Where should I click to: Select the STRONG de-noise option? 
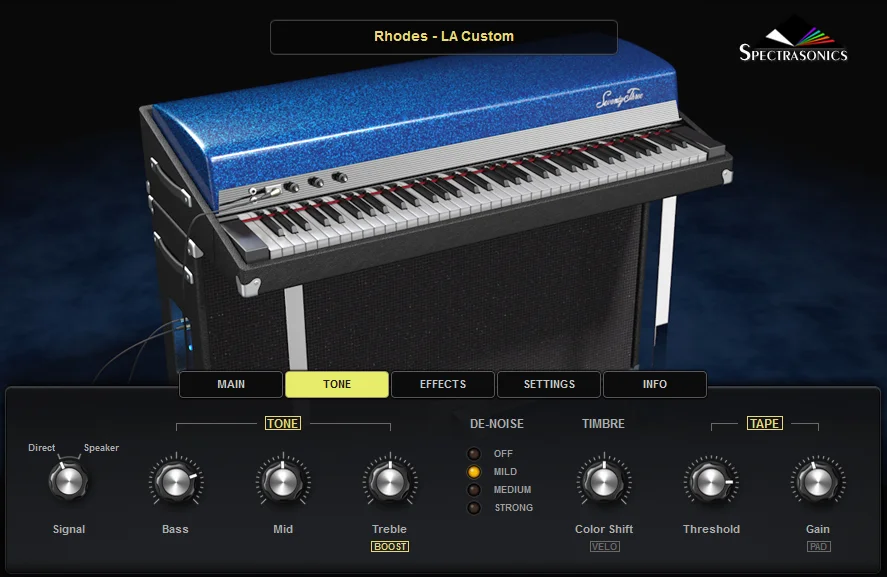point(474,508)
